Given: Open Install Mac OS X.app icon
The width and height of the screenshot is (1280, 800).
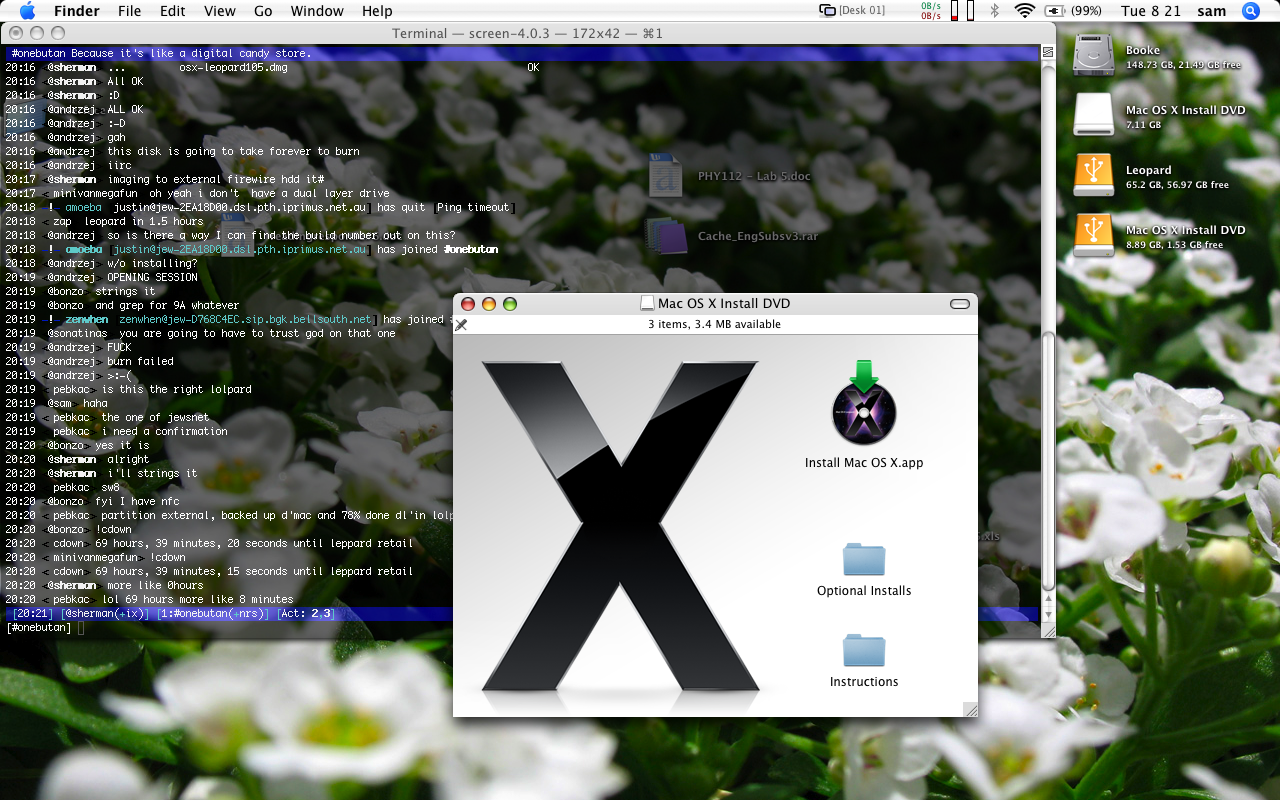Looking at the screenshot, I should pyautogui.click(x=864, y=403).
